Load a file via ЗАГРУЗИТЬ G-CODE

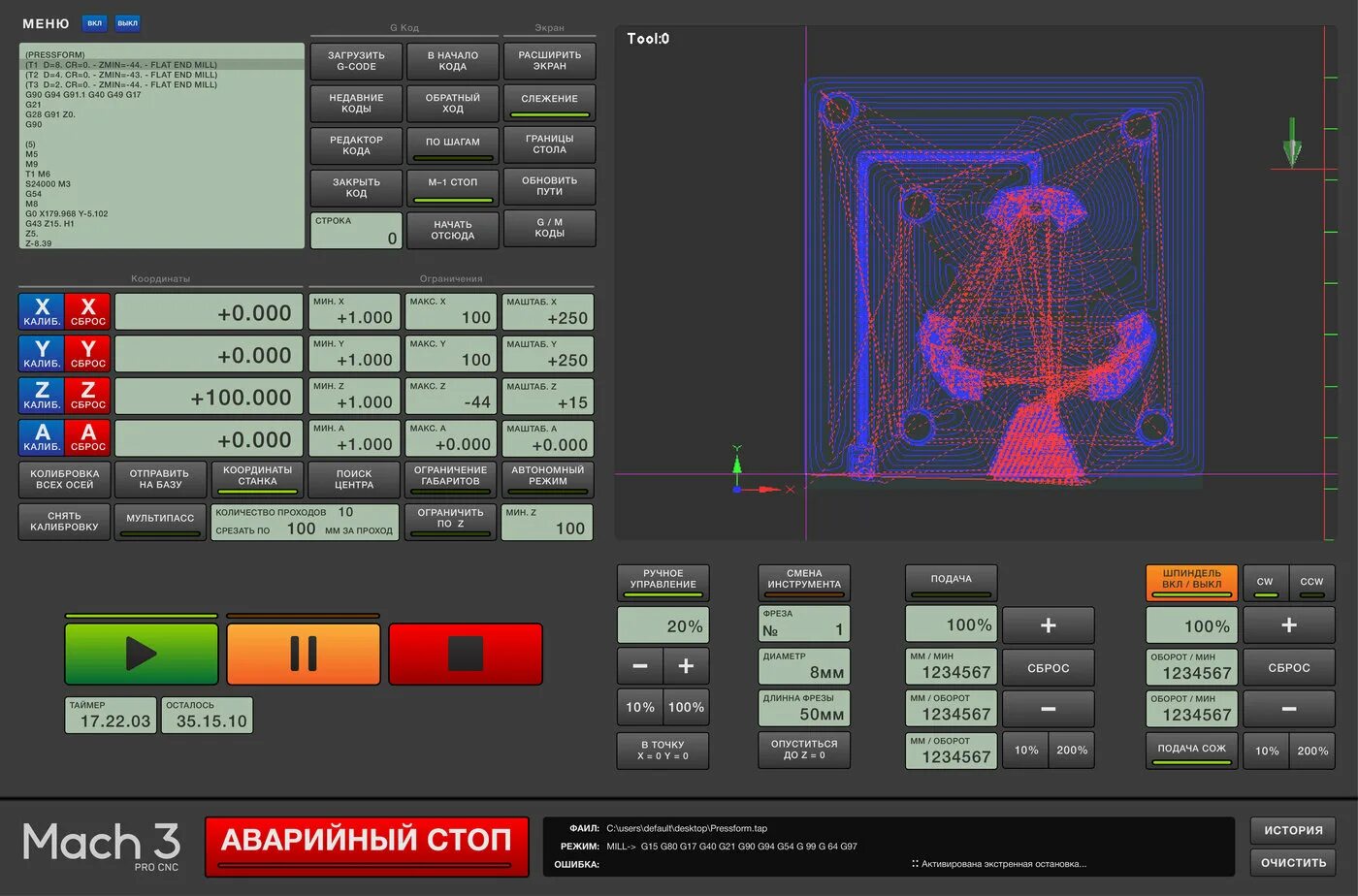click(x=355, y=60)
